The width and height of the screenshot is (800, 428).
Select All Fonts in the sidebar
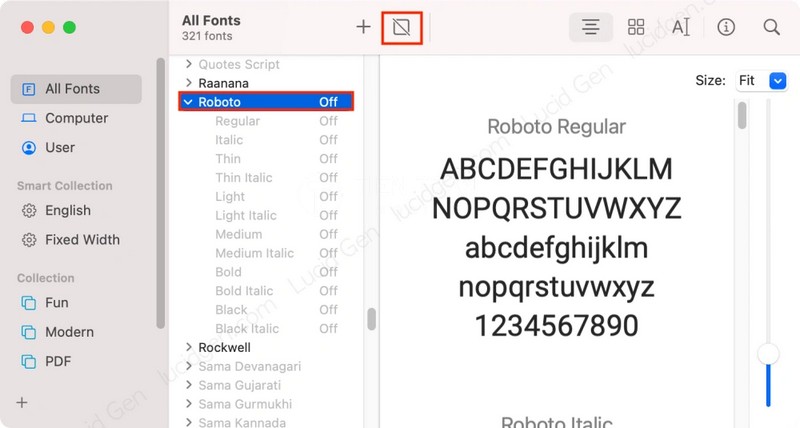point(72,89)
